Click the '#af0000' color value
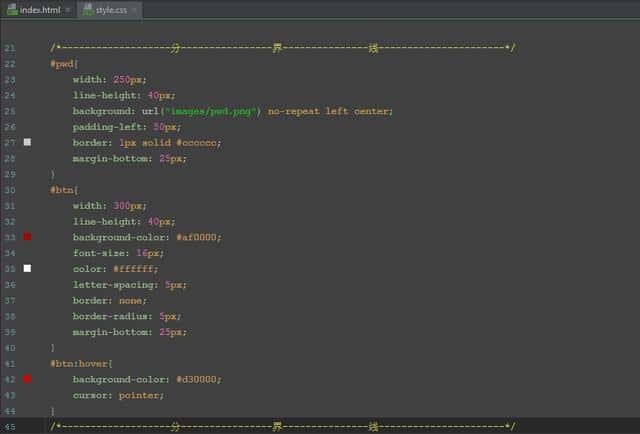 tap(196, 237)
